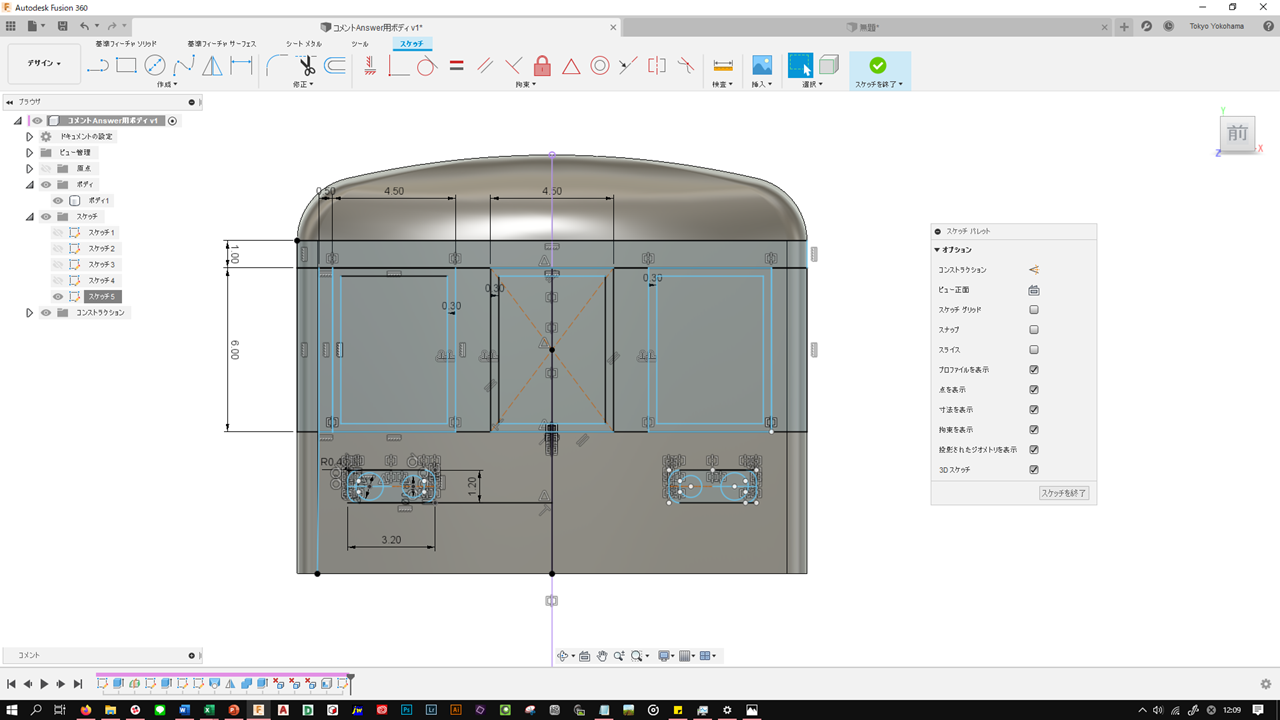Uncheck the 寸法を表示 checkbox
The width and height of the screenshot is (1280, 720).
(1034, 410)
